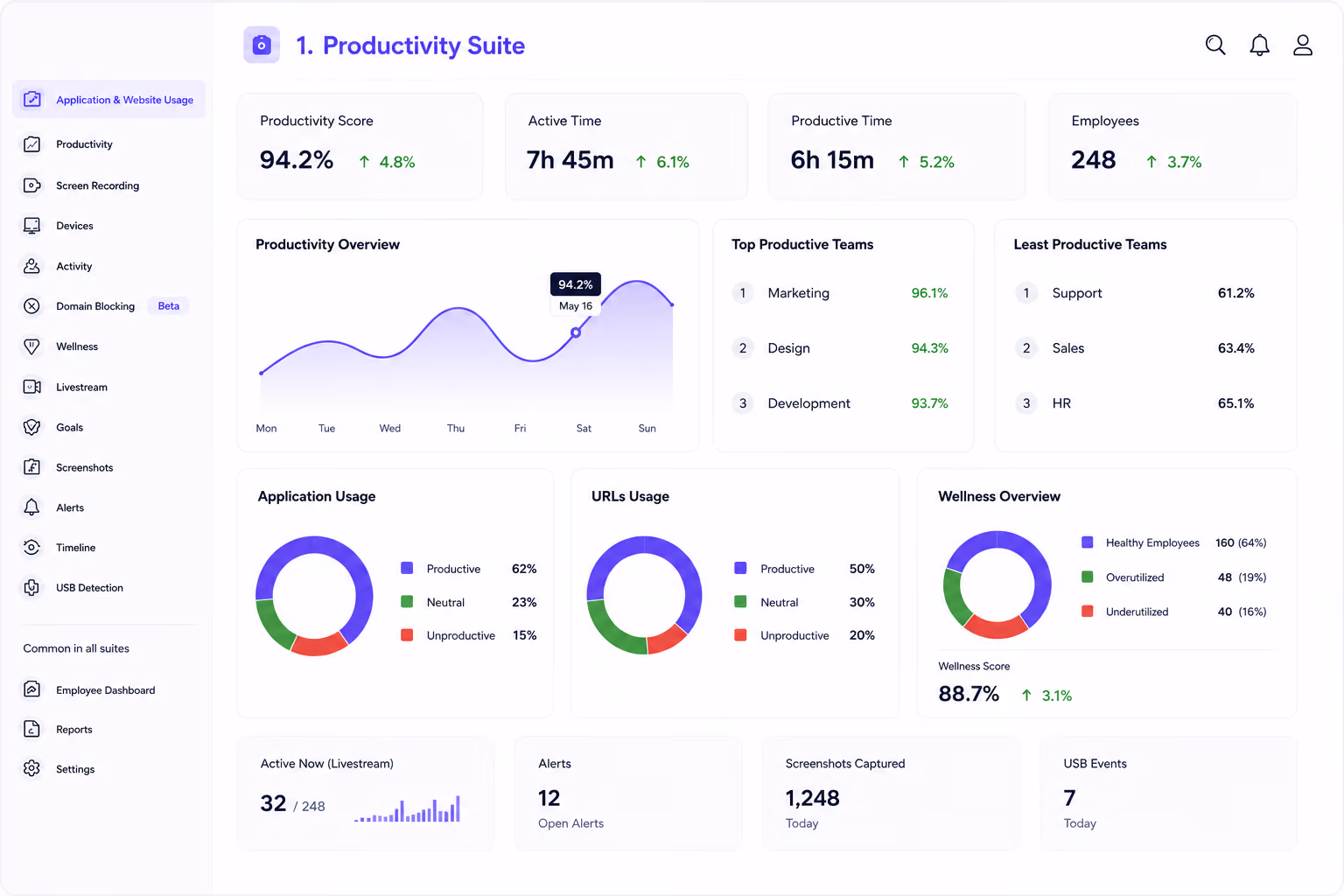Viewport: 1344px width, 896px height.
Task: Open the Employee Dashboard link
Action: pos(105,690)
